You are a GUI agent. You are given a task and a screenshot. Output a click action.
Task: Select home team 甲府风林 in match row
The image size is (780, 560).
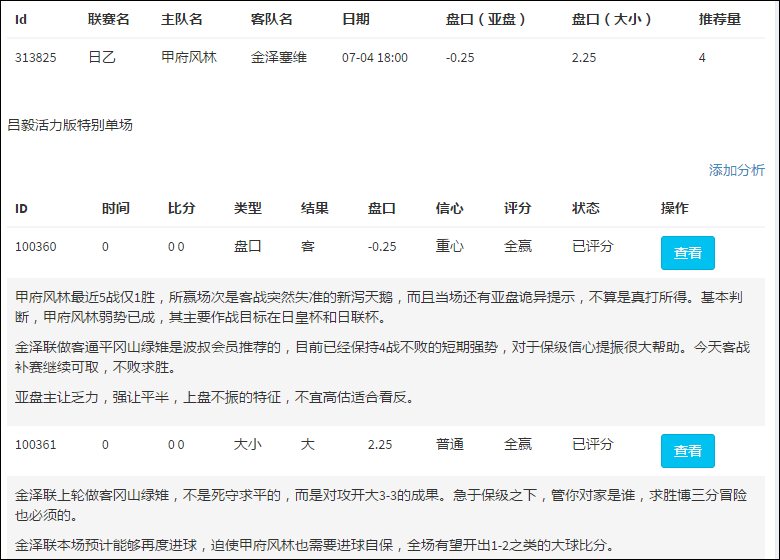coord(189,58)
